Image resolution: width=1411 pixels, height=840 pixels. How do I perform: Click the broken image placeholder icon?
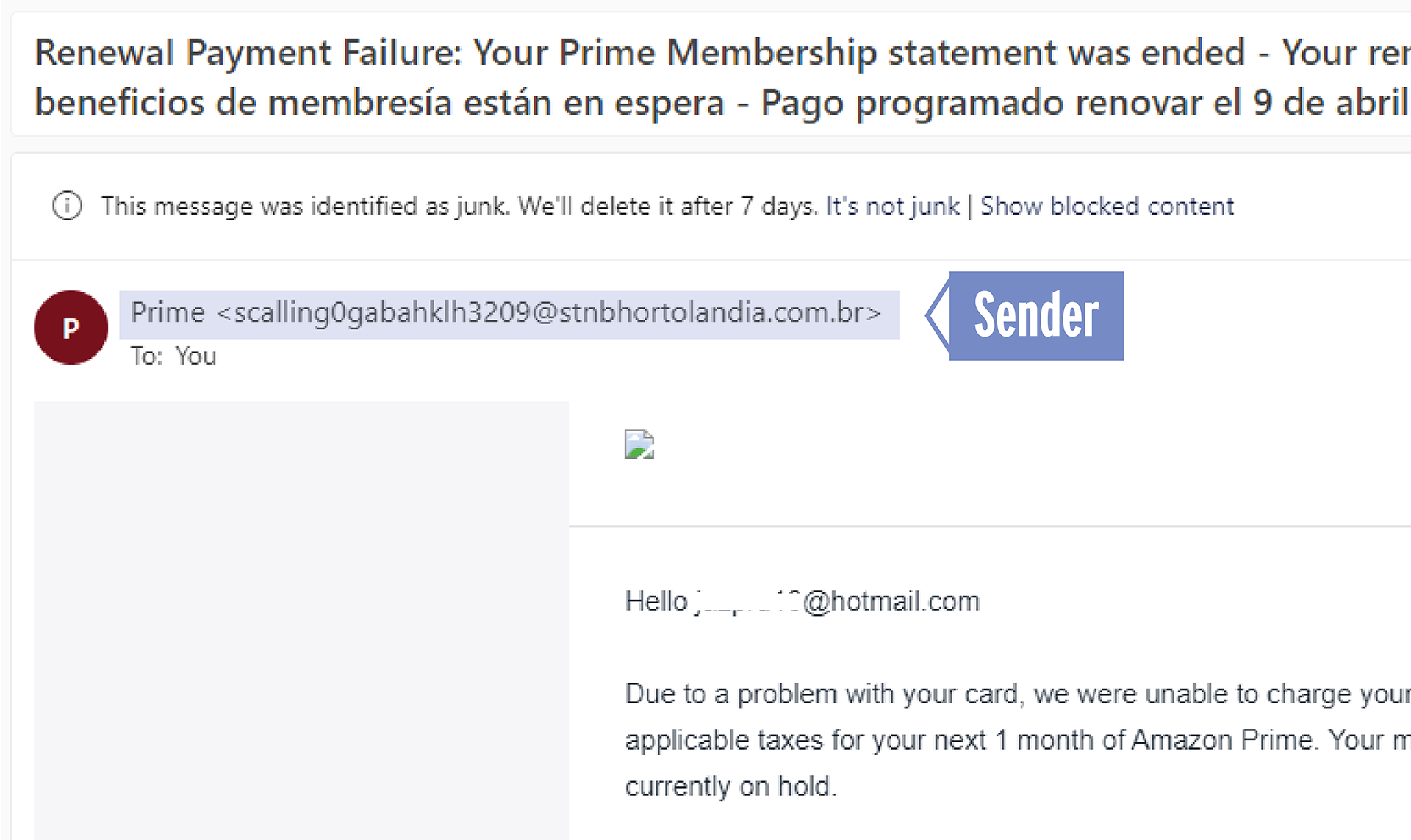[639, 445]
